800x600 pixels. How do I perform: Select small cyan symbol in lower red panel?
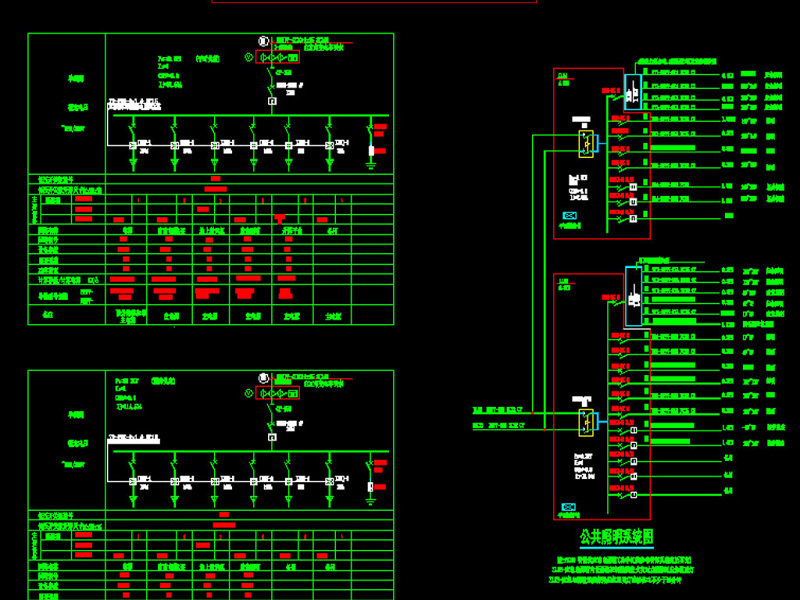(x=570, y=508)
